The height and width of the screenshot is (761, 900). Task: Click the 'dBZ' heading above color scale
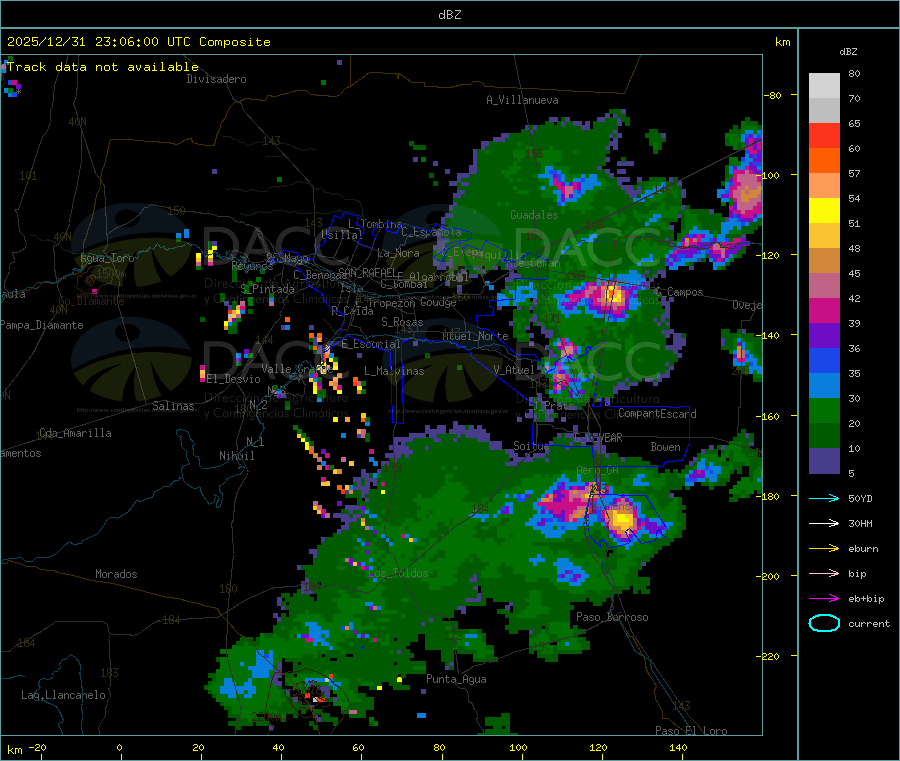click(x=848, y=52)
